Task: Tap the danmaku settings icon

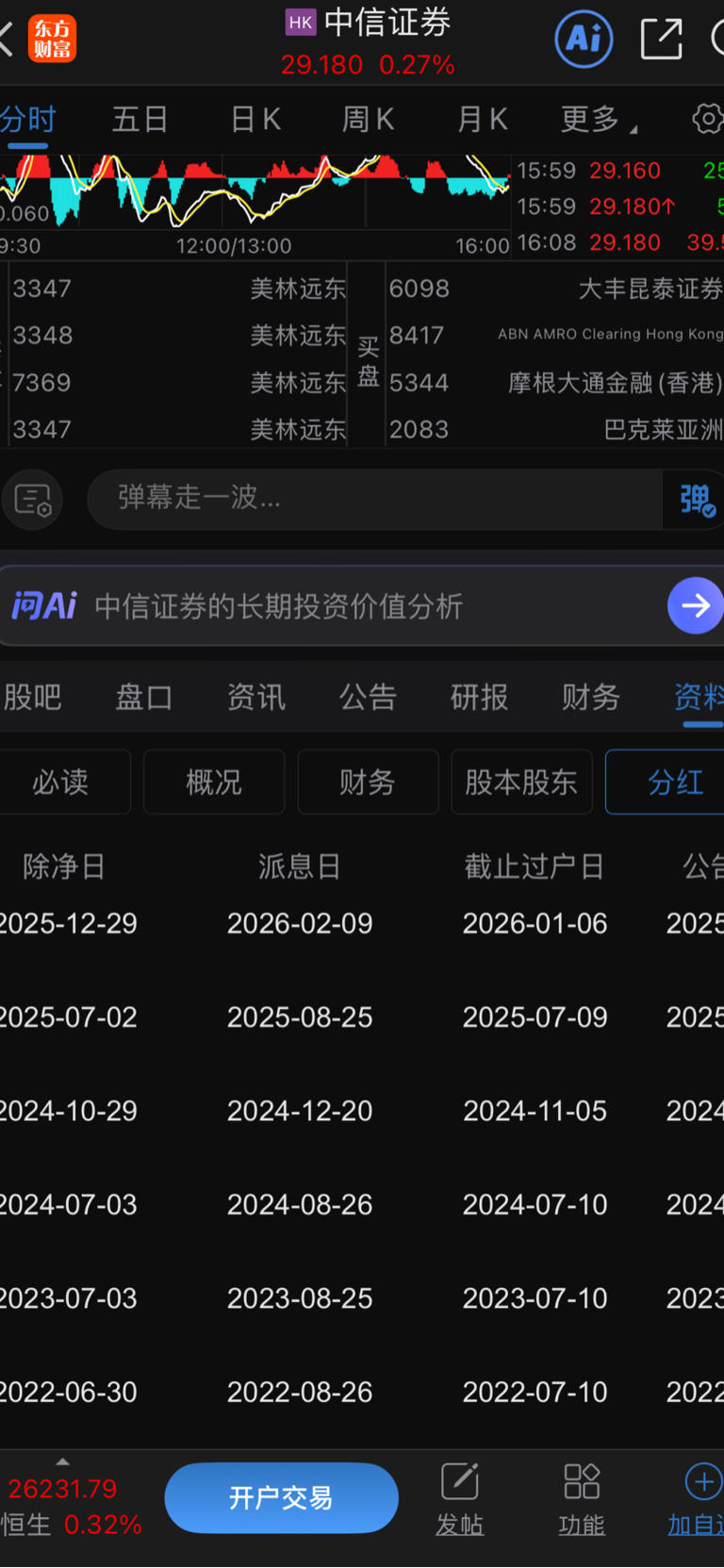Action: click(33, 500)
